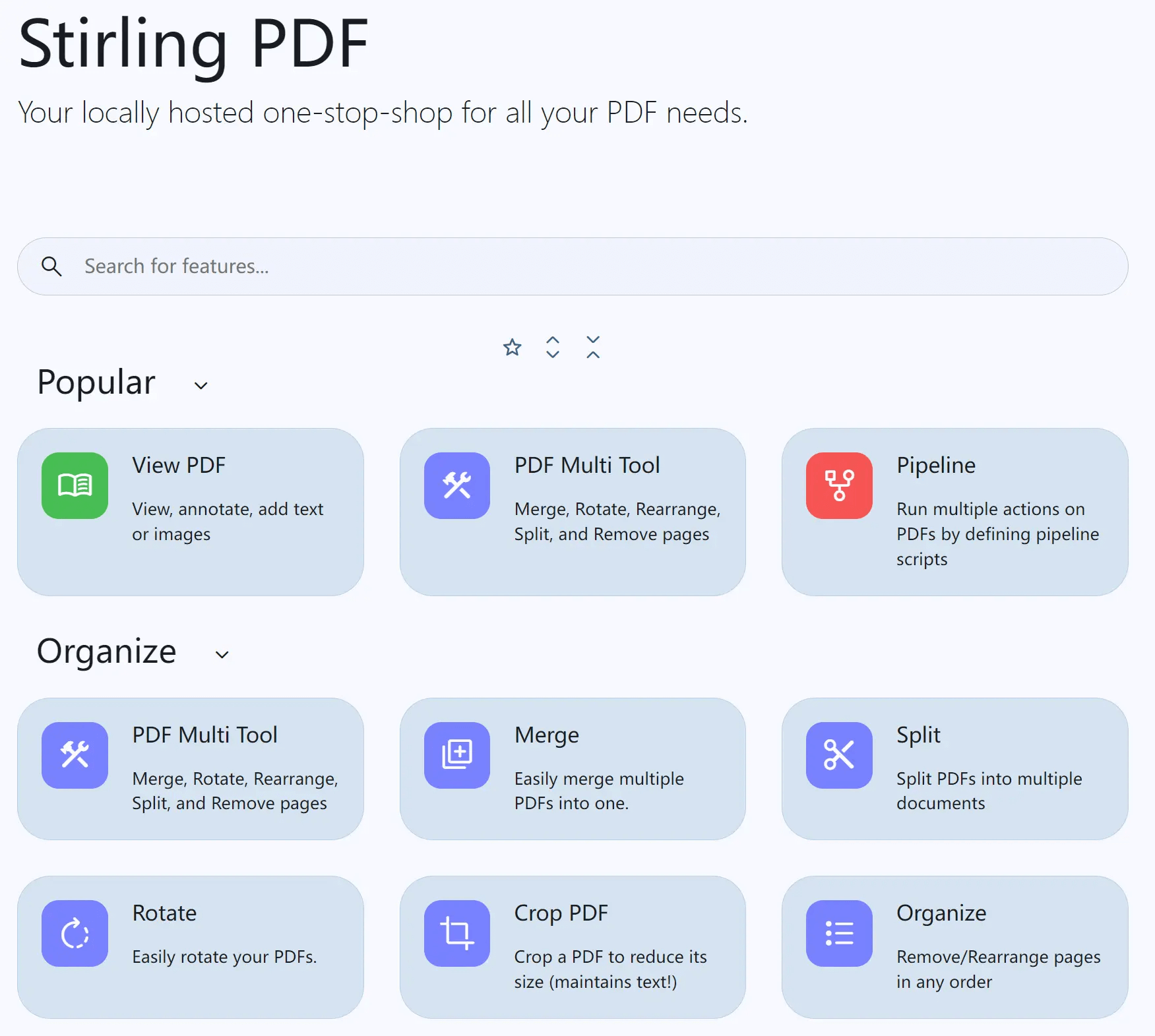
Task: Toggle the favorites star filter
Action: point(512,348)
